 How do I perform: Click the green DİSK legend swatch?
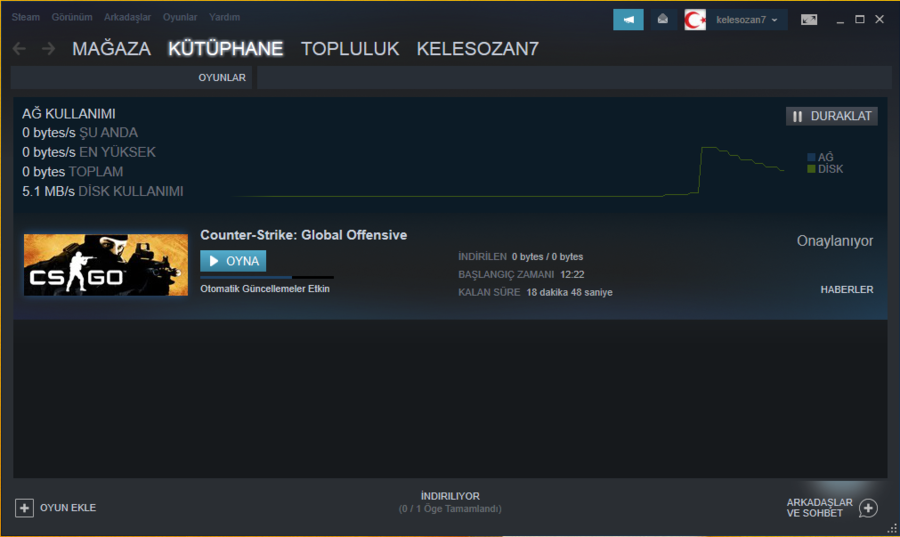[x=811, y=169]
